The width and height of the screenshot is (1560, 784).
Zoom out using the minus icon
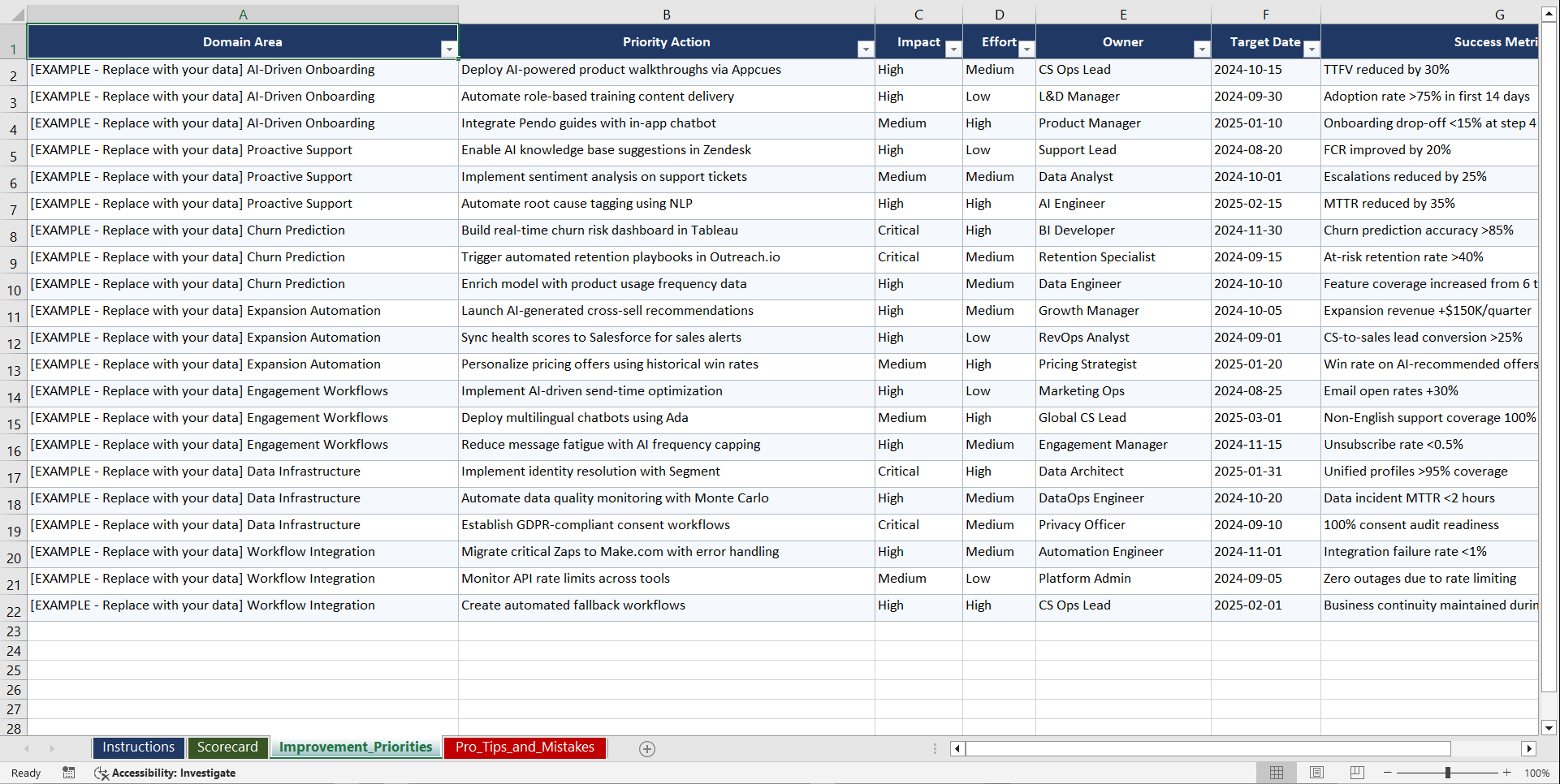[1387, 773]
